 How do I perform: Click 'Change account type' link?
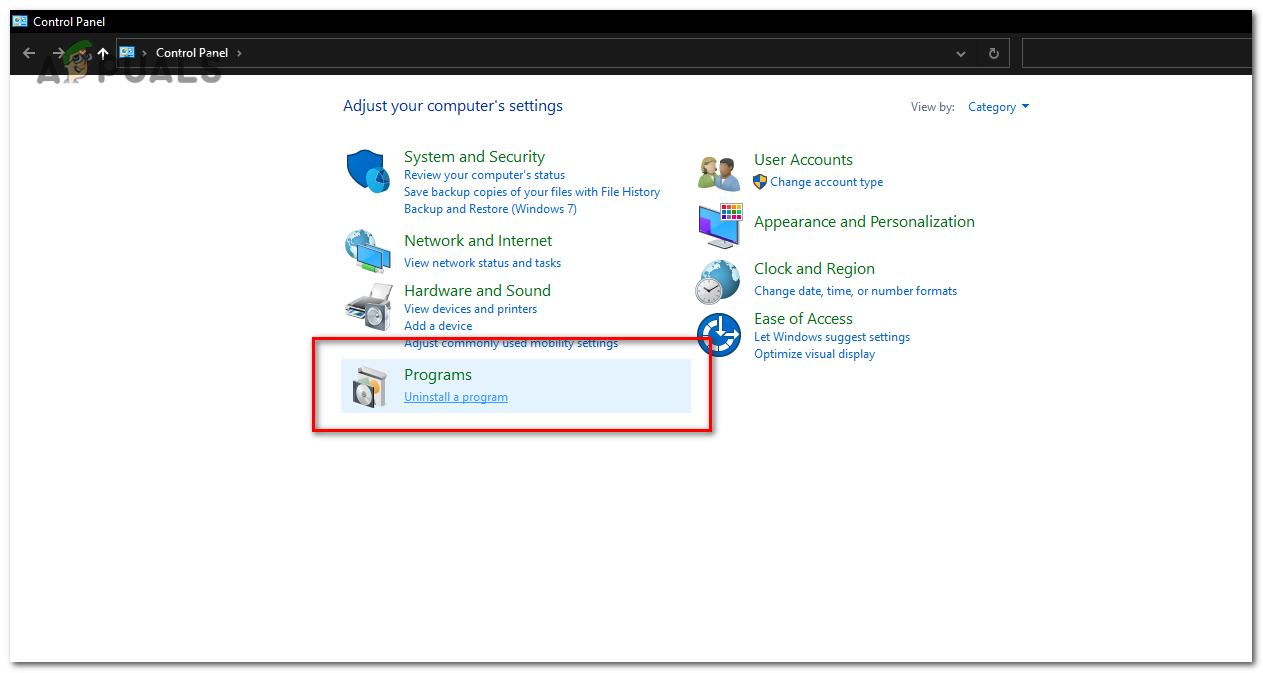click(828, 181)
